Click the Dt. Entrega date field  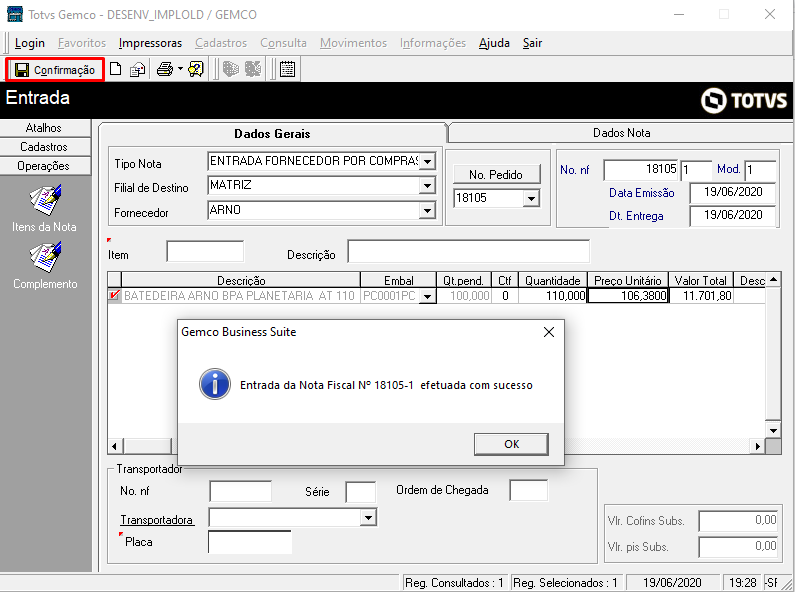click(x=733, y=215)
